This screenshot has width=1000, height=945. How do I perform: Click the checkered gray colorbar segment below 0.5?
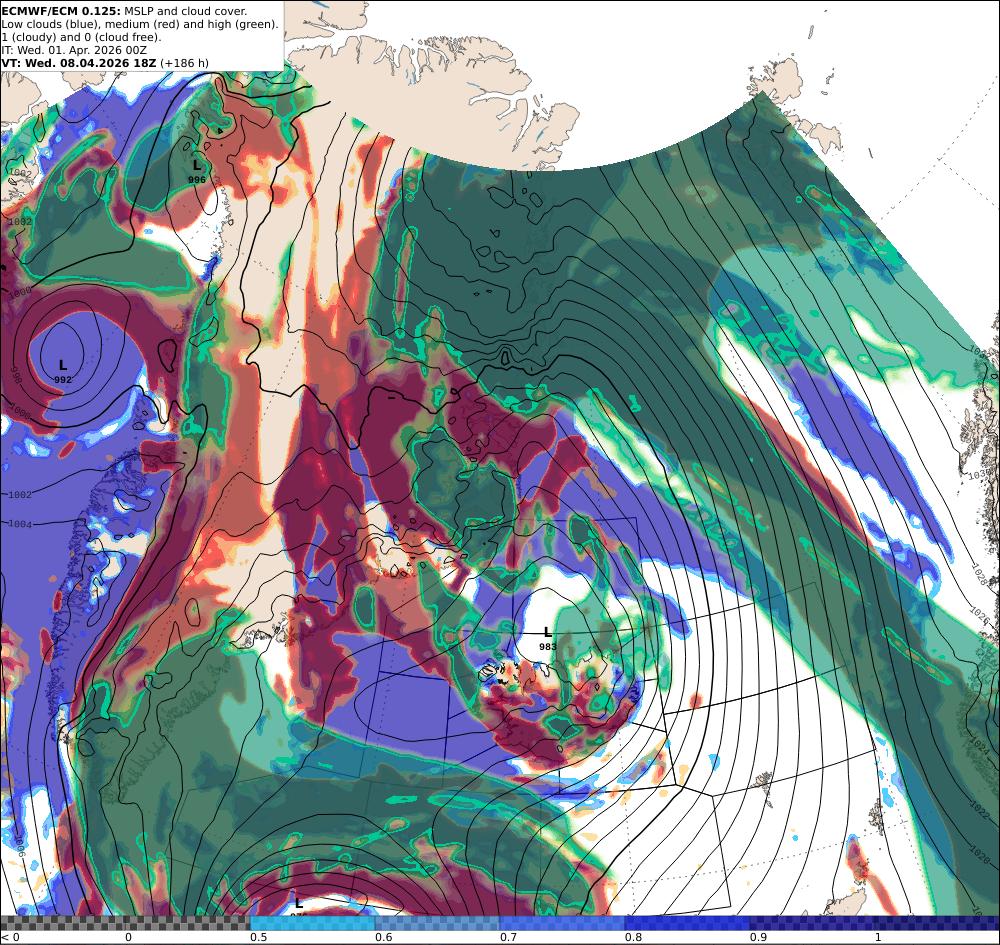click(x=125, y=923)
